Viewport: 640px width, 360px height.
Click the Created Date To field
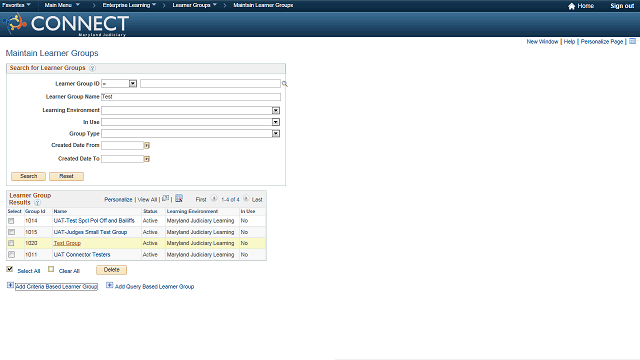[122, 159]
